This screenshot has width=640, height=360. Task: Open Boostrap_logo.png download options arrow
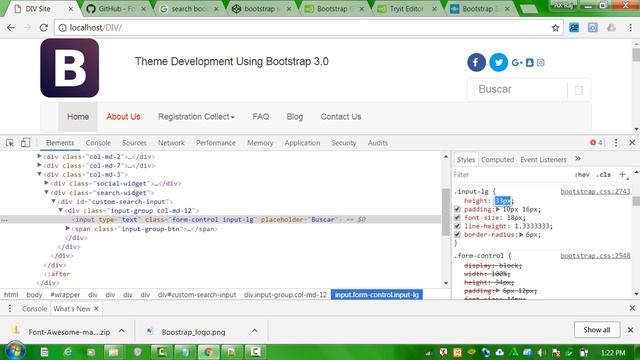(x=254, y=331)
